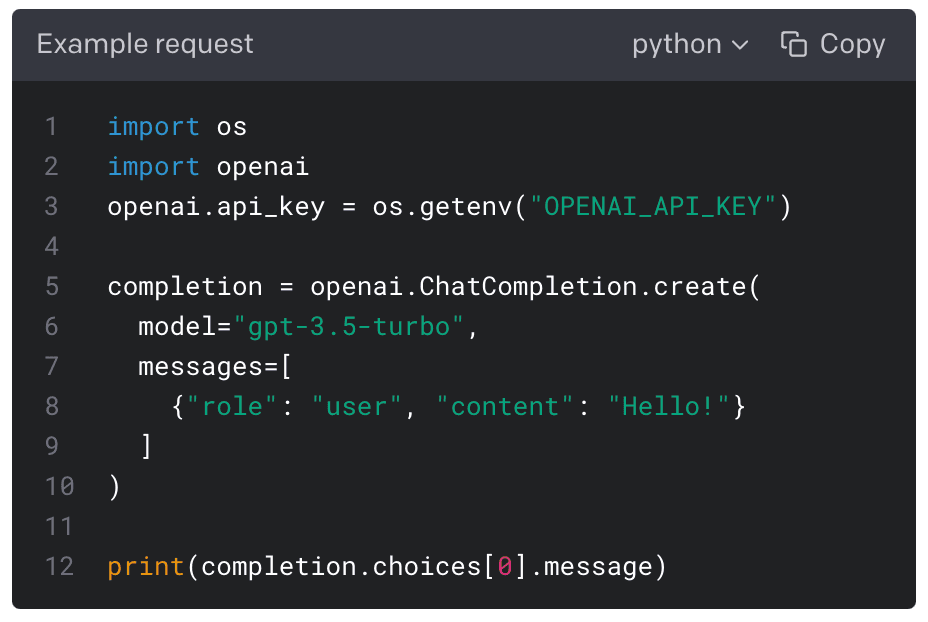Click the "Hello!" string
The image size is (928, 622).
point(669,407)
